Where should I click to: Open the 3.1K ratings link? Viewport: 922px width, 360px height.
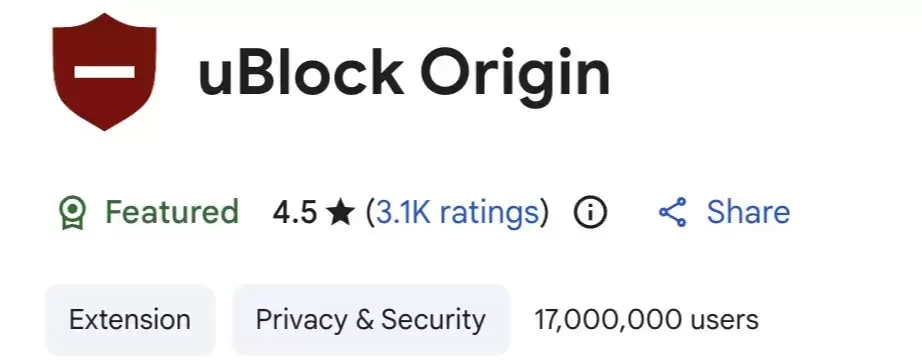[x=457, y=212]
